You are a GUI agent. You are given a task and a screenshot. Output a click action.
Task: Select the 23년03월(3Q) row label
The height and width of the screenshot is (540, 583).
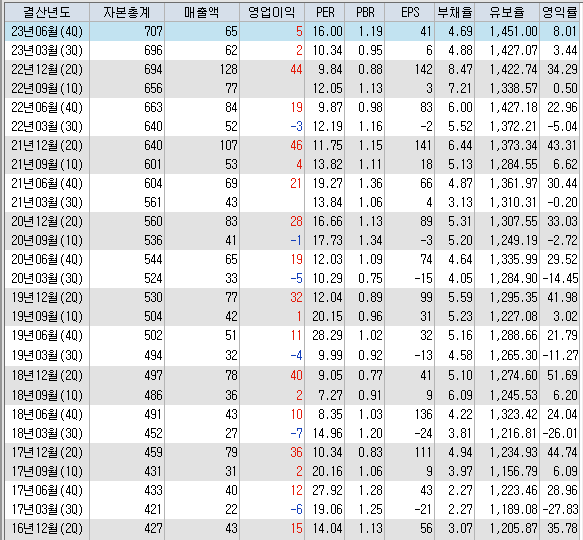tap(47, 50)
